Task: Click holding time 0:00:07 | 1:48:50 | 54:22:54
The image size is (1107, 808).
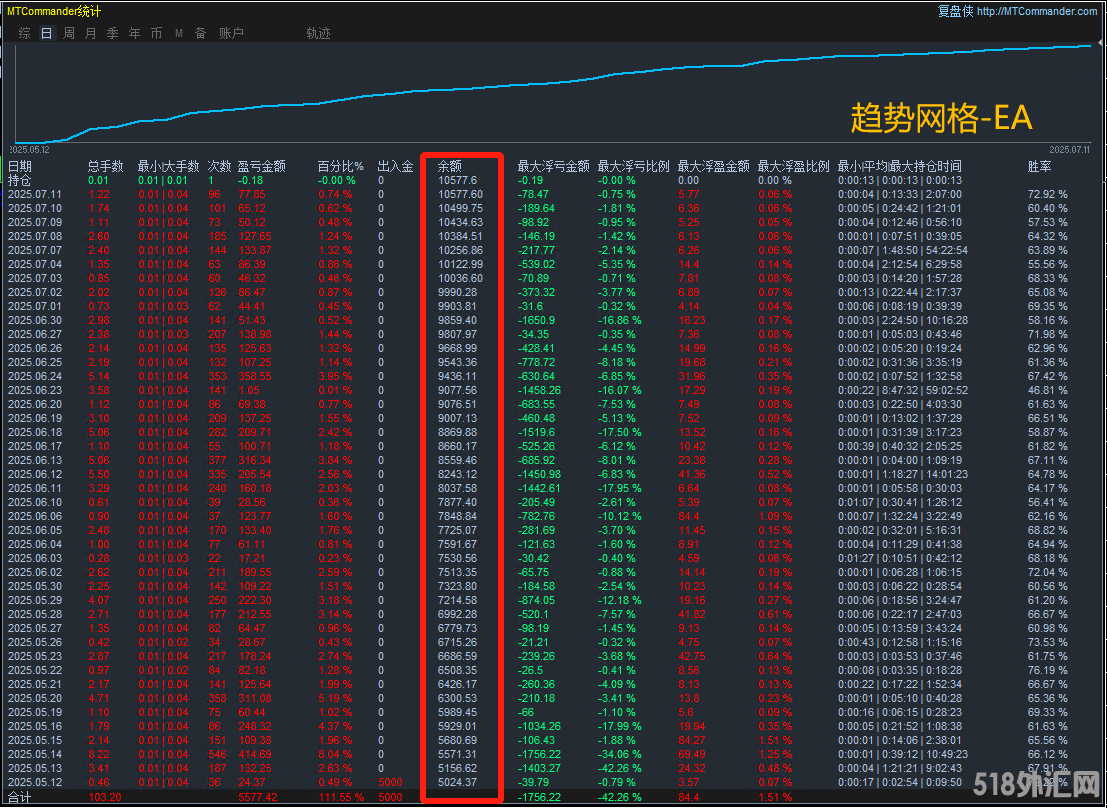Action: click(x=903, y=250)
